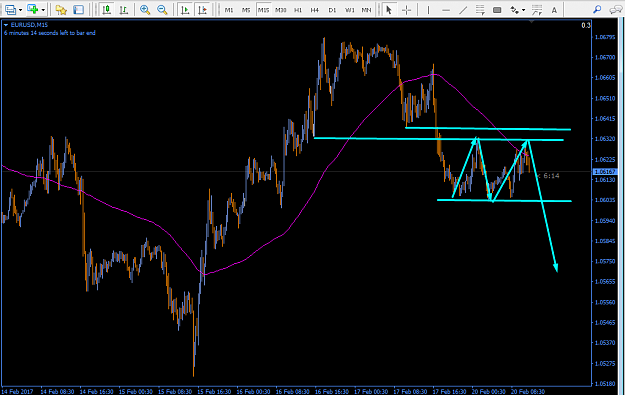Toggle chart auto scroll

pos(185,10)
